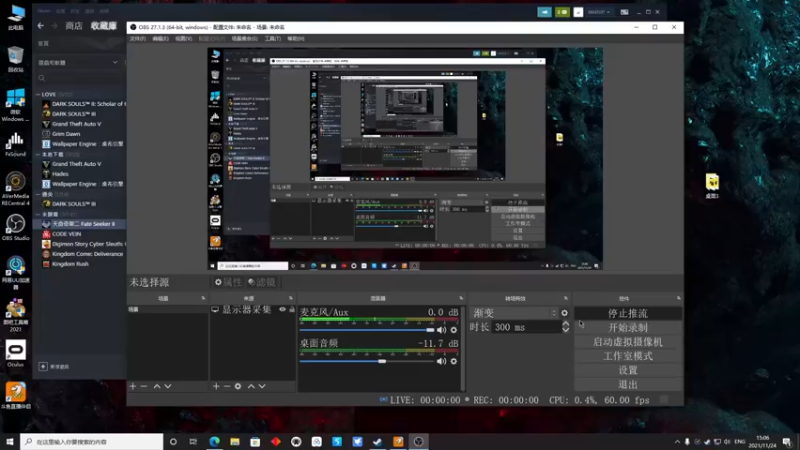Open settings gear for 桌面音频 audio
Screen dimensions: 800x450
[454, 361]
